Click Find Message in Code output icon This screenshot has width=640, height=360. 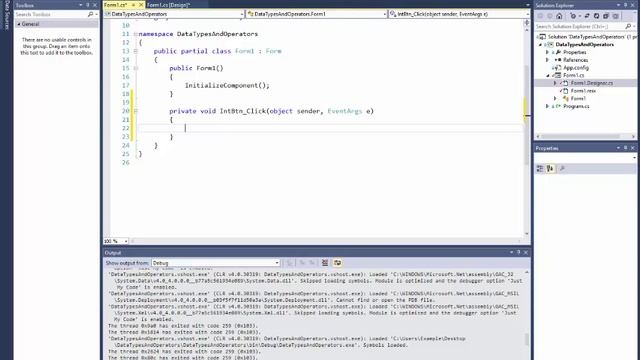click(289, 263)
